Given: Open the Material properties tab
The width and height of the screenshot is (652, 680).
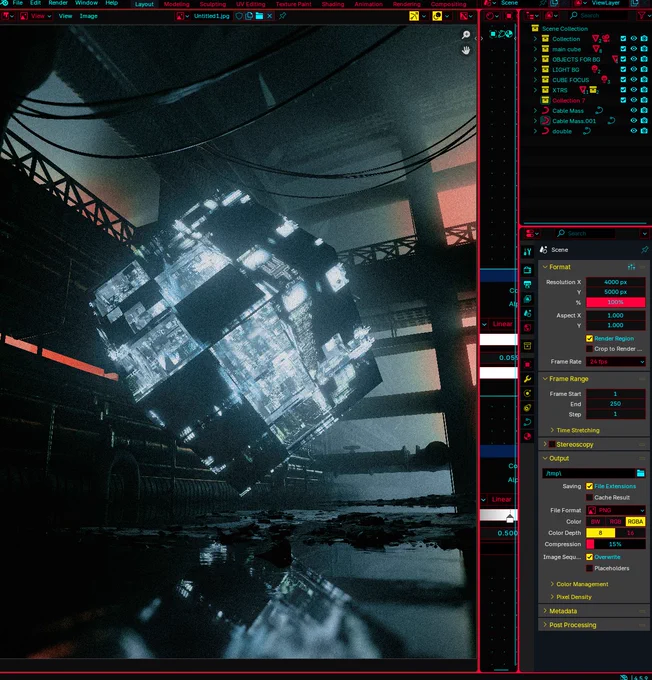Looking at the screenshot, I should [x=527, y=436].
